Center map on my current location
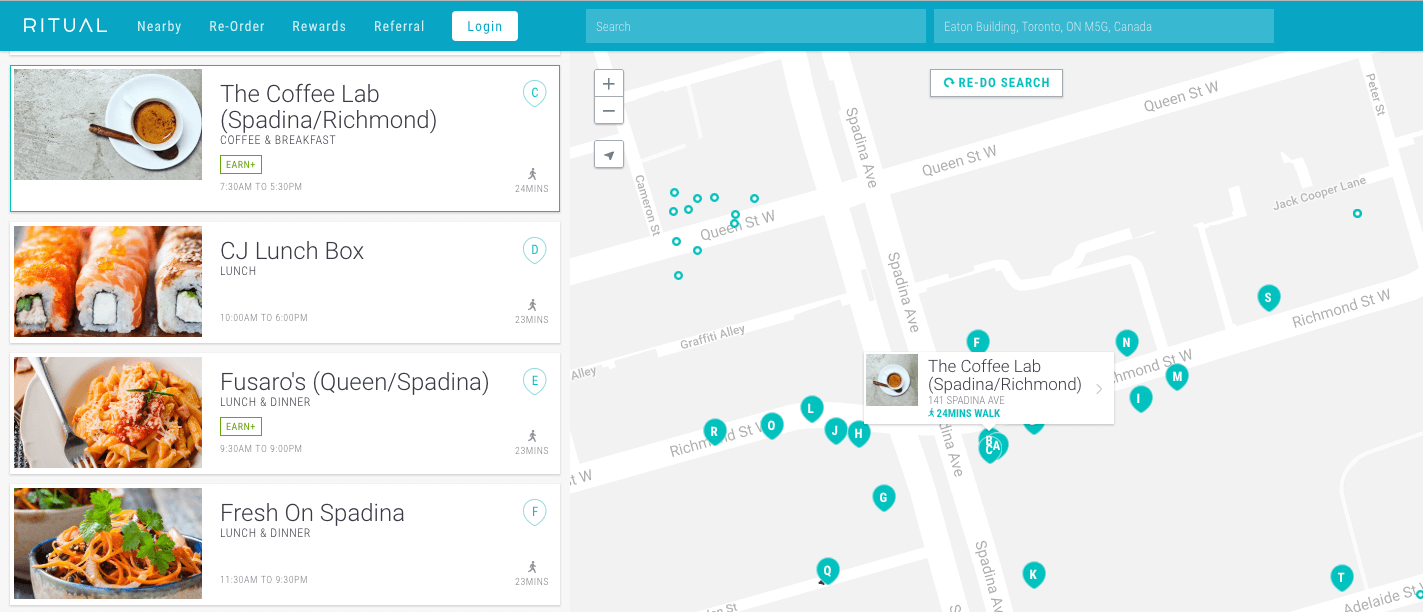The width and height of the screenshot is (1423, 612). coord(609,154)
